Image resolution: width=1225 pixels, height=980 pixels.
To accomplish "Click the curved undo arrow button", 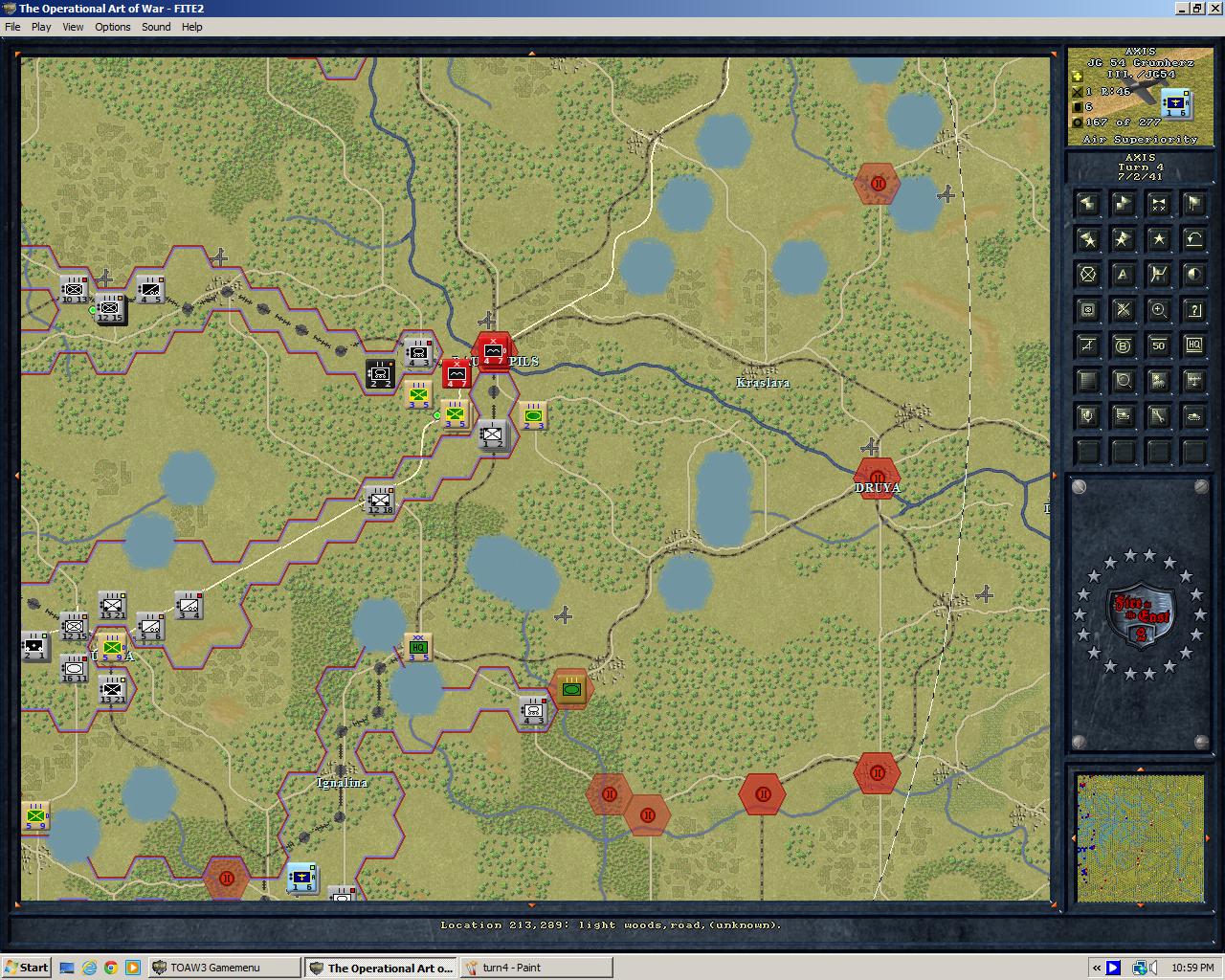I will [x=1193, y=238].
